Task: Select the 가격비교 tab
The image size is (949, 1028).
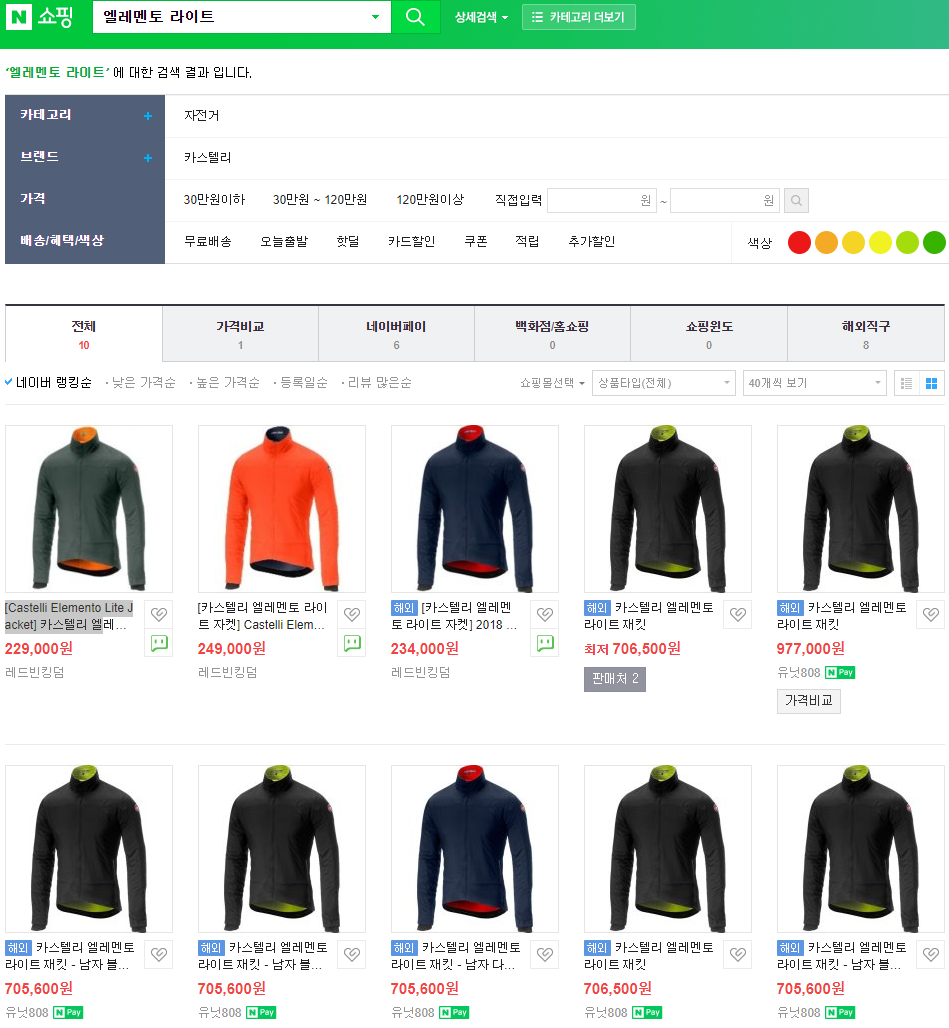Action: point(241,334)
